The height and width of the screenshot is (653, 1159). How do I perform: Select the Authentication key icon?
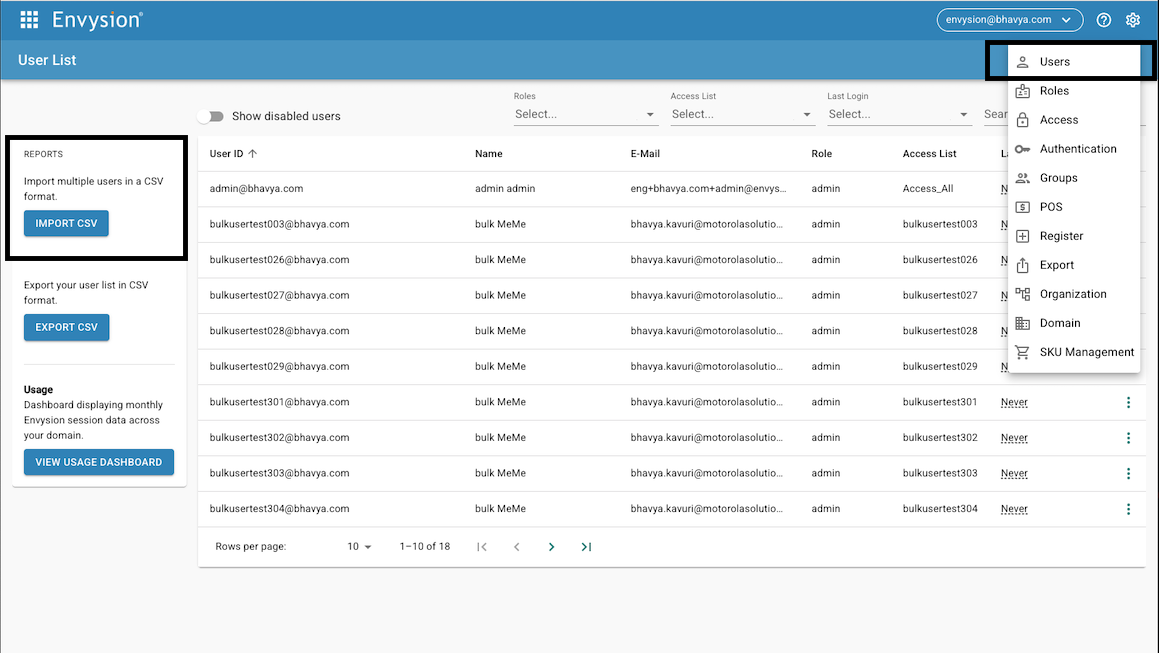coord(1022,148)
